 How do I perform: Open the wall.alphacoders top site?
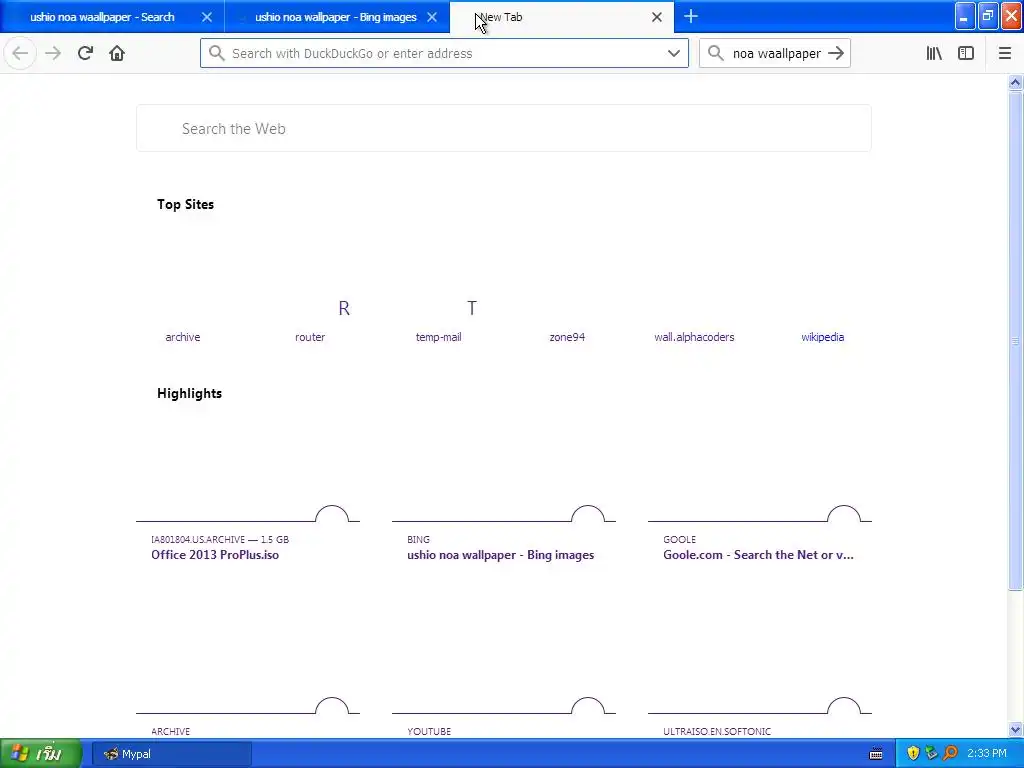(x=694, y=337)
